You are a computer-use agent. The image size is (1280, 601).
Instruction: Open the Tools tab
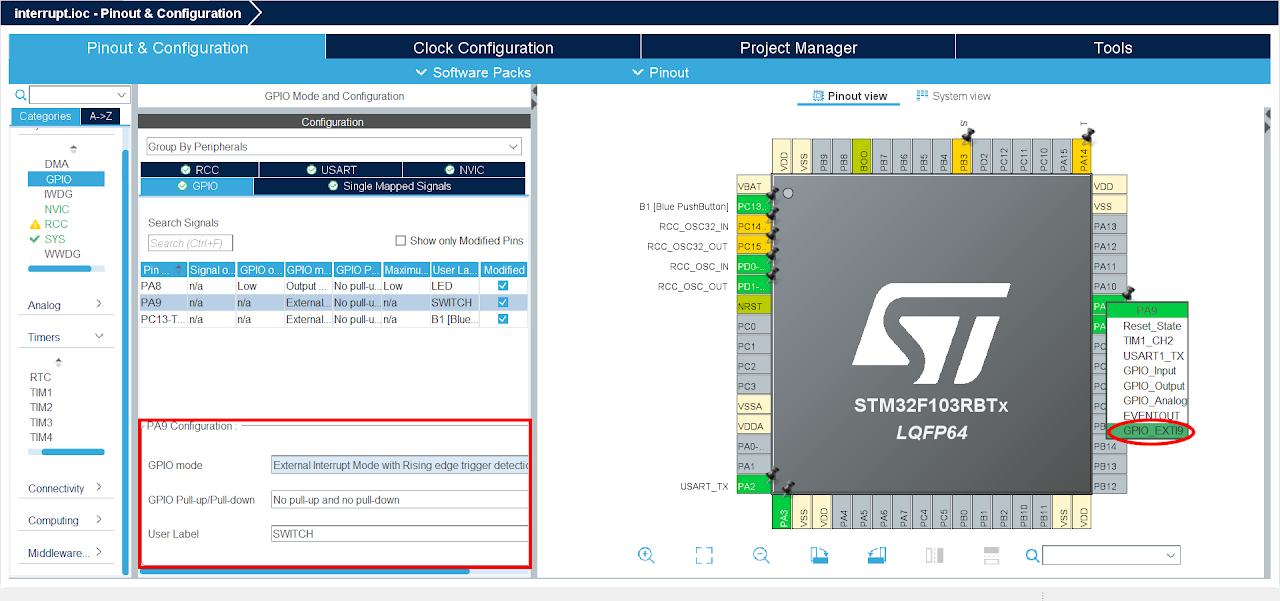(1113, 48)
